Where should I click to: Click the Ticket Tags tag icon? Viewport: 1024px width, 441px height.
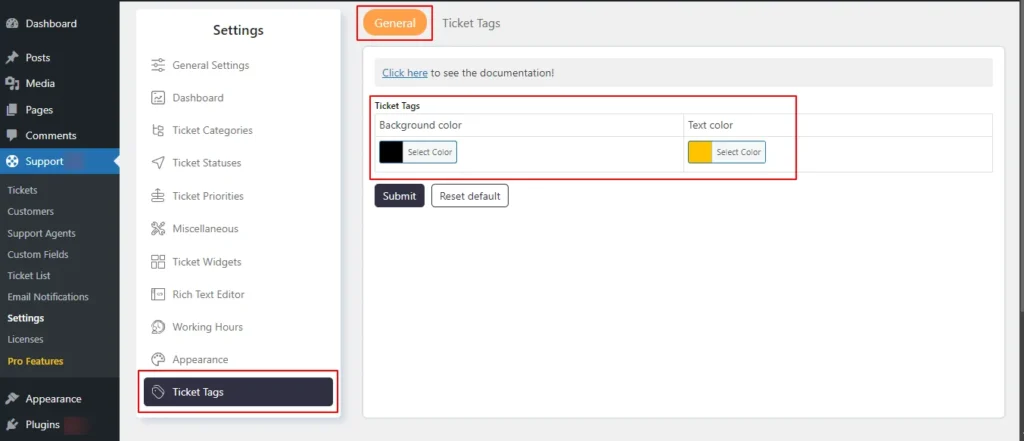click(x=157, y=392)
